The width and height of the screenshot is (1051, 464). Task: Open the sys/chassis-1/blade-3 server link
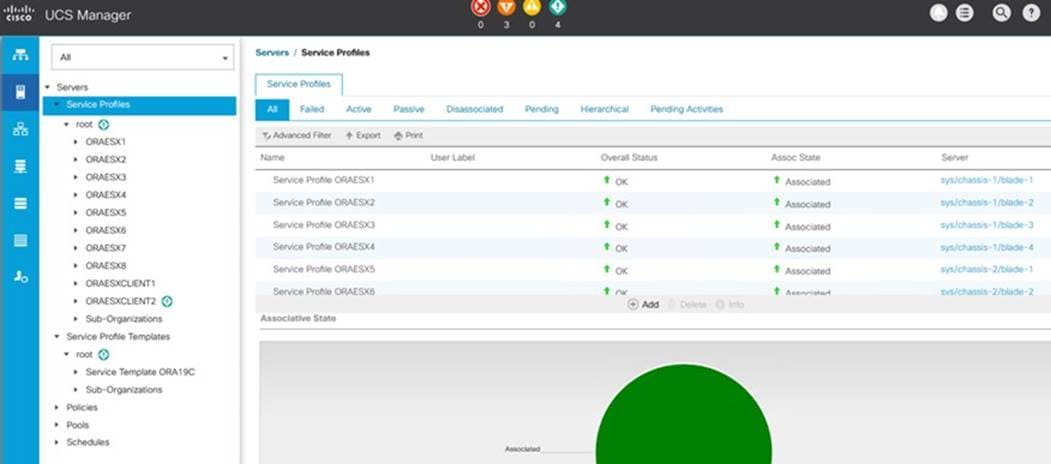987,225
